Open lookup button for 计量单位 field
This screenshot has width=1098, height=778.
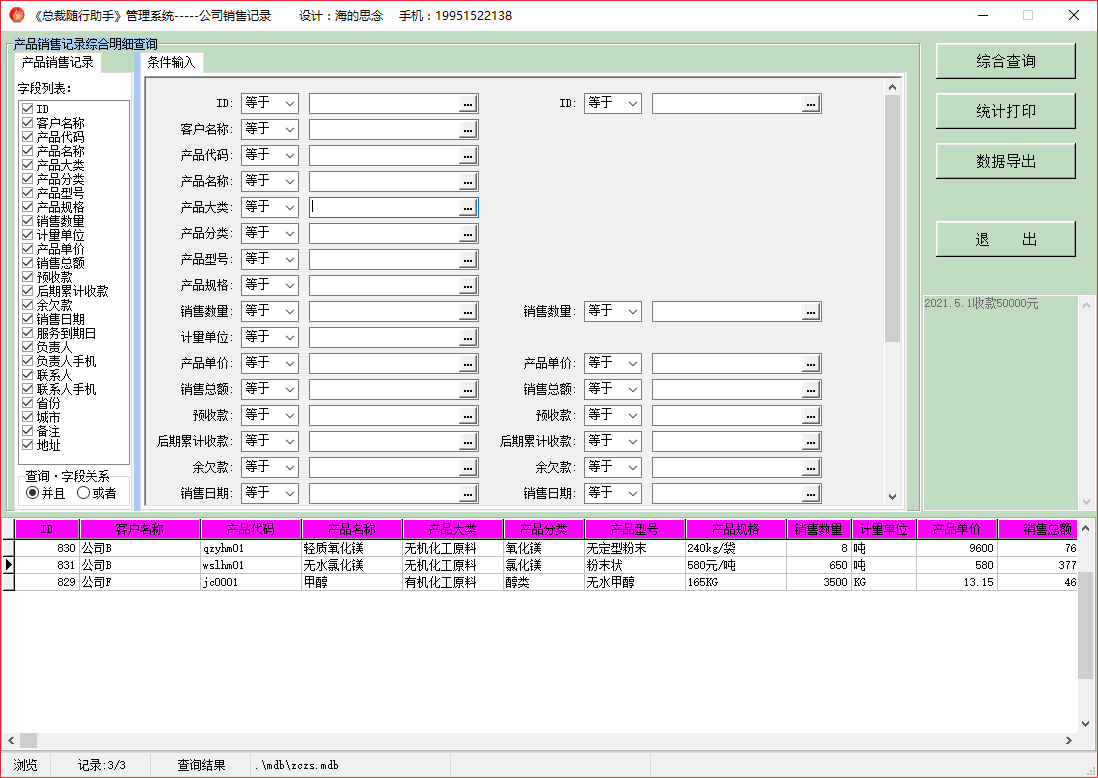[468, 338]
